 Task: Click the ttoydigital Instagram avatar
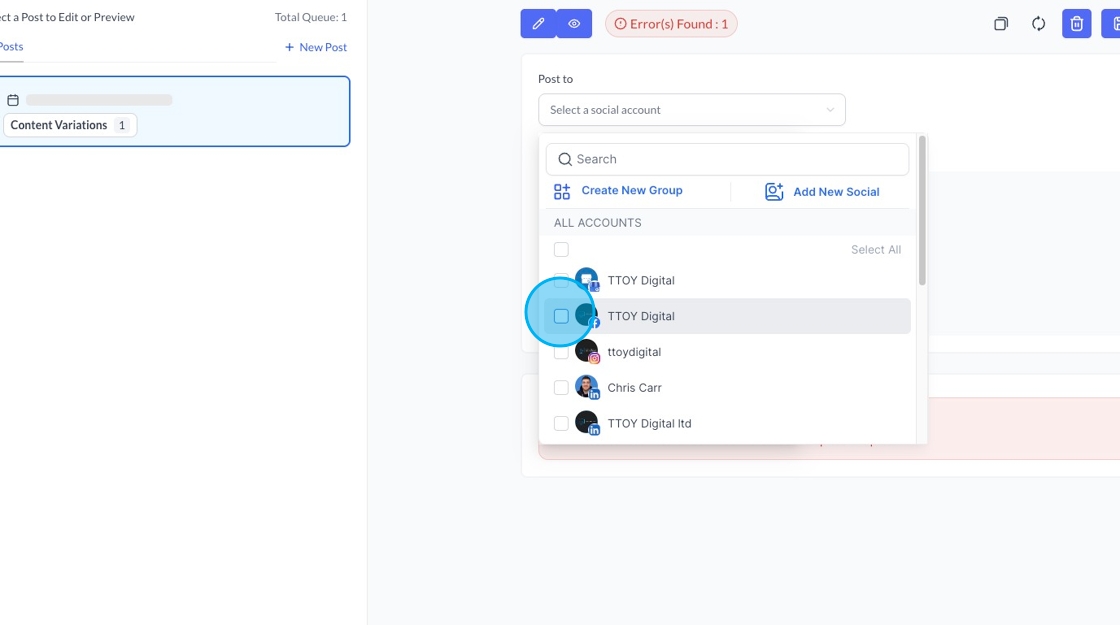(586, 351)
